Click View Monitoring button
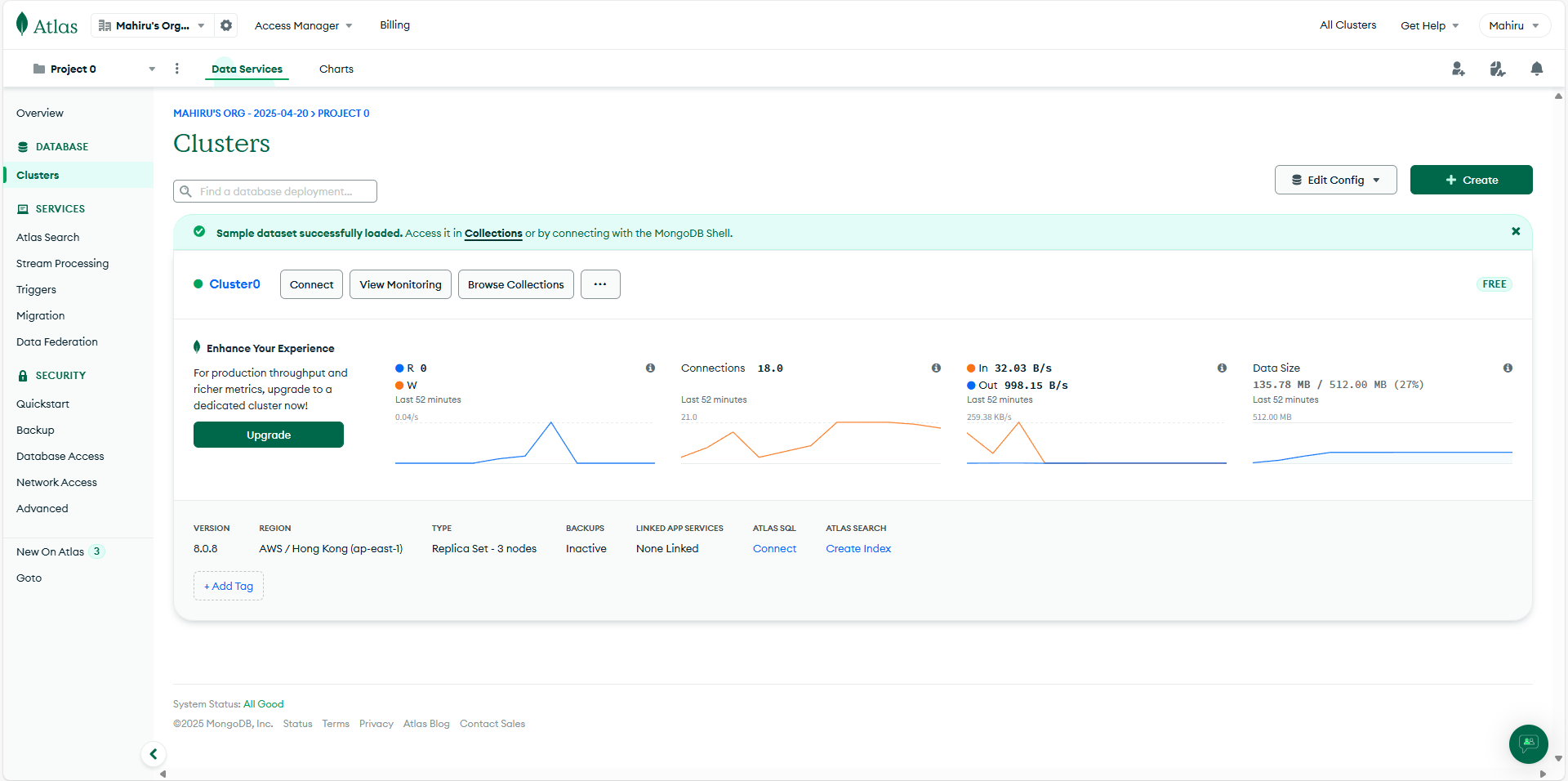 click(x=400, y=284)
